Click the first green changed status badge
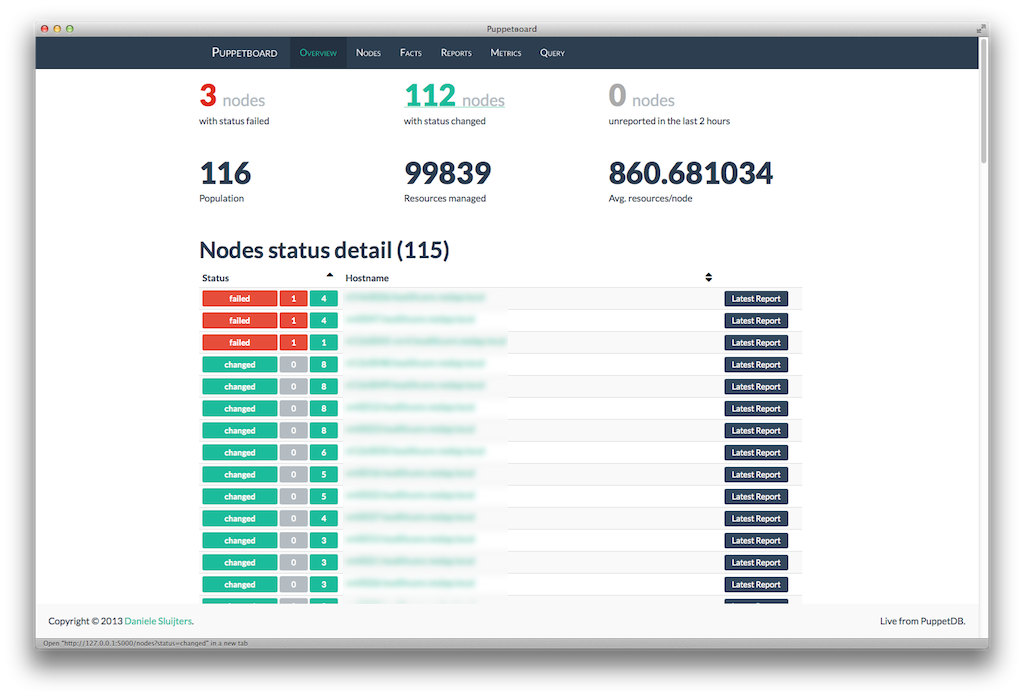This screenshot has width=1024, height=698. pyautogui.click(x=240, y=365)
